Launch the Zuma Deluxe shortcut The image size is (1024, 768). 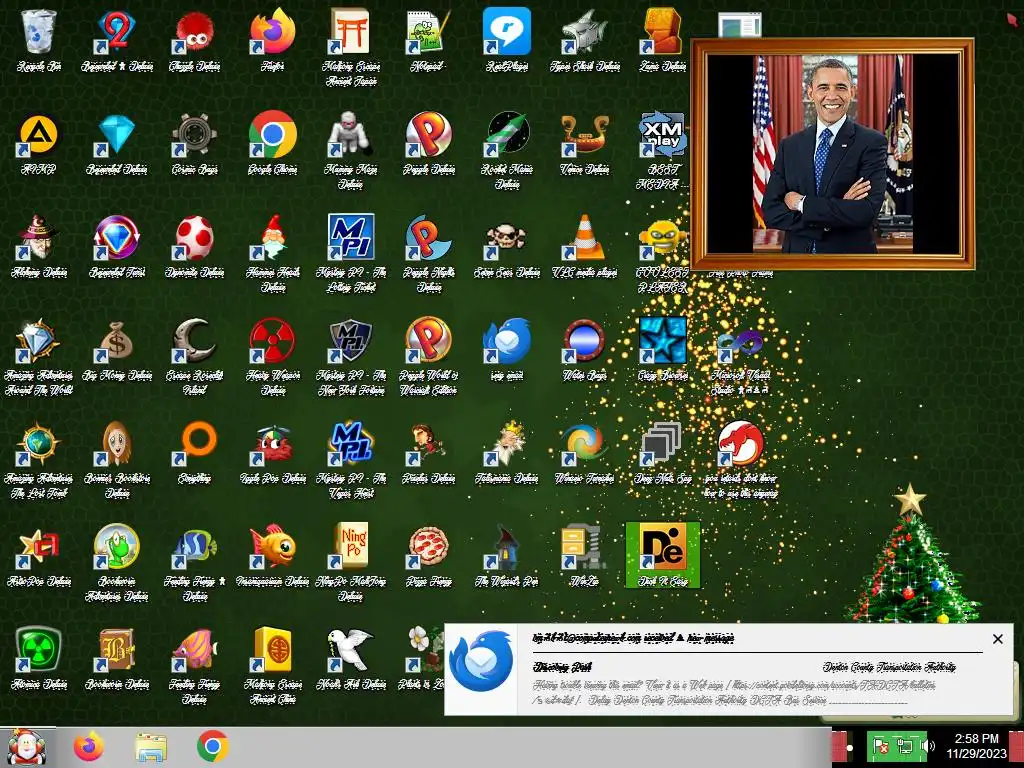tap(663, 33)
